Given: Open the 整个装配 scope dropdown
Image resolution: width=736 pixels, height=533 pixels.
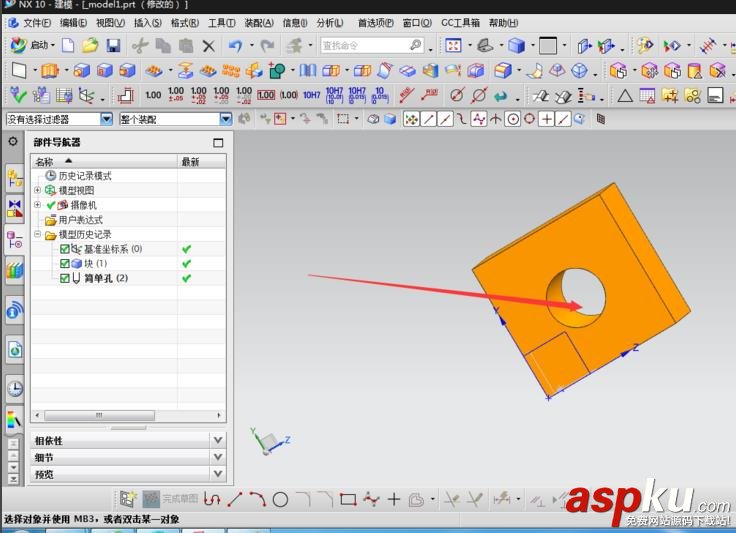Looking at the screenshot, I should click(226, 119).
